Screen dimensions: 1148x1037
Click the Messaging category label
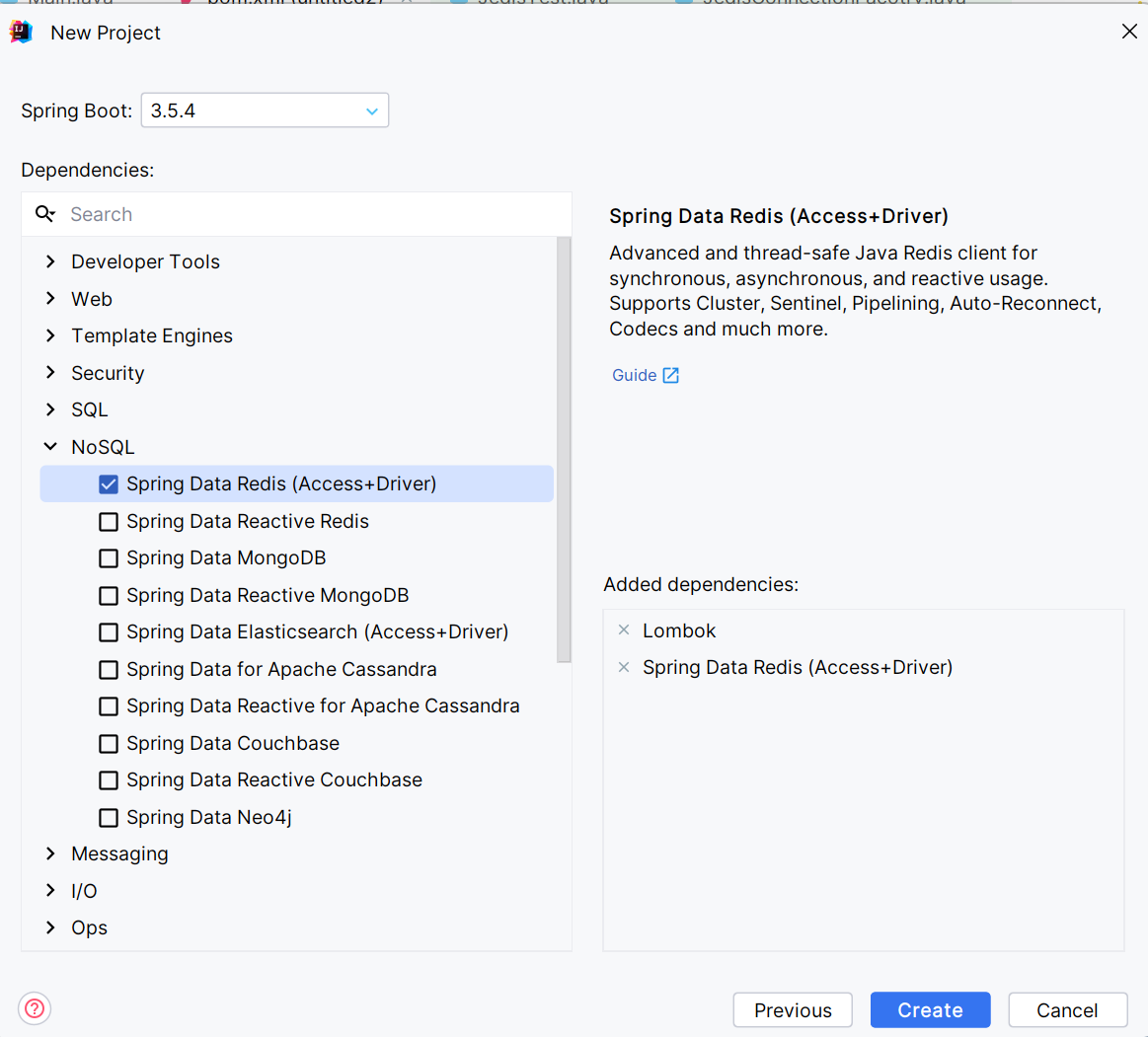(x=120, y=854)
